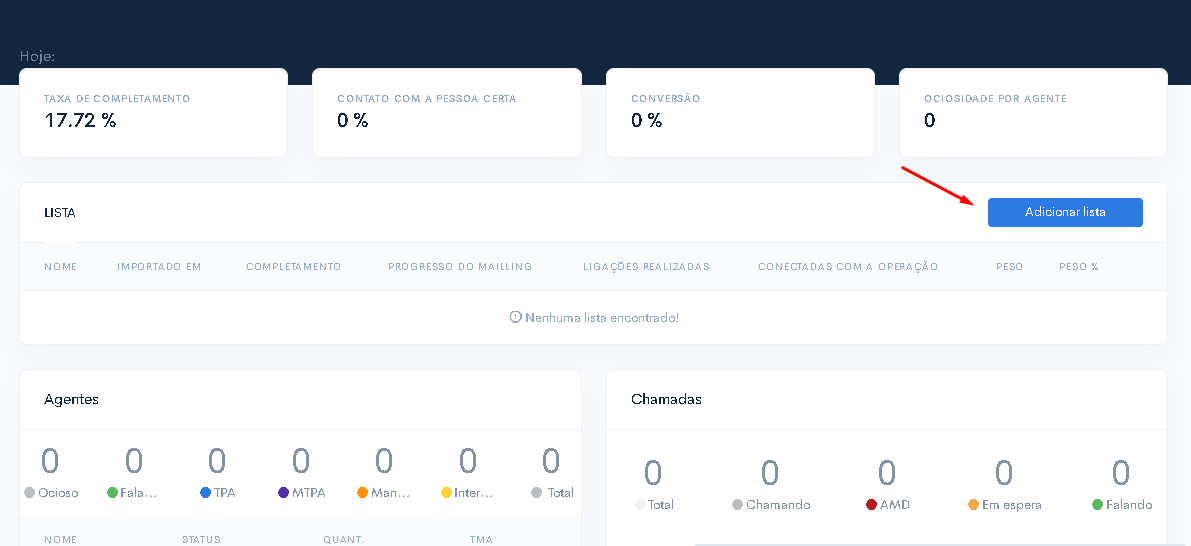Click the Ocioso agent count label
This screenshot has width=1191, height=546.
click(58, 493)
